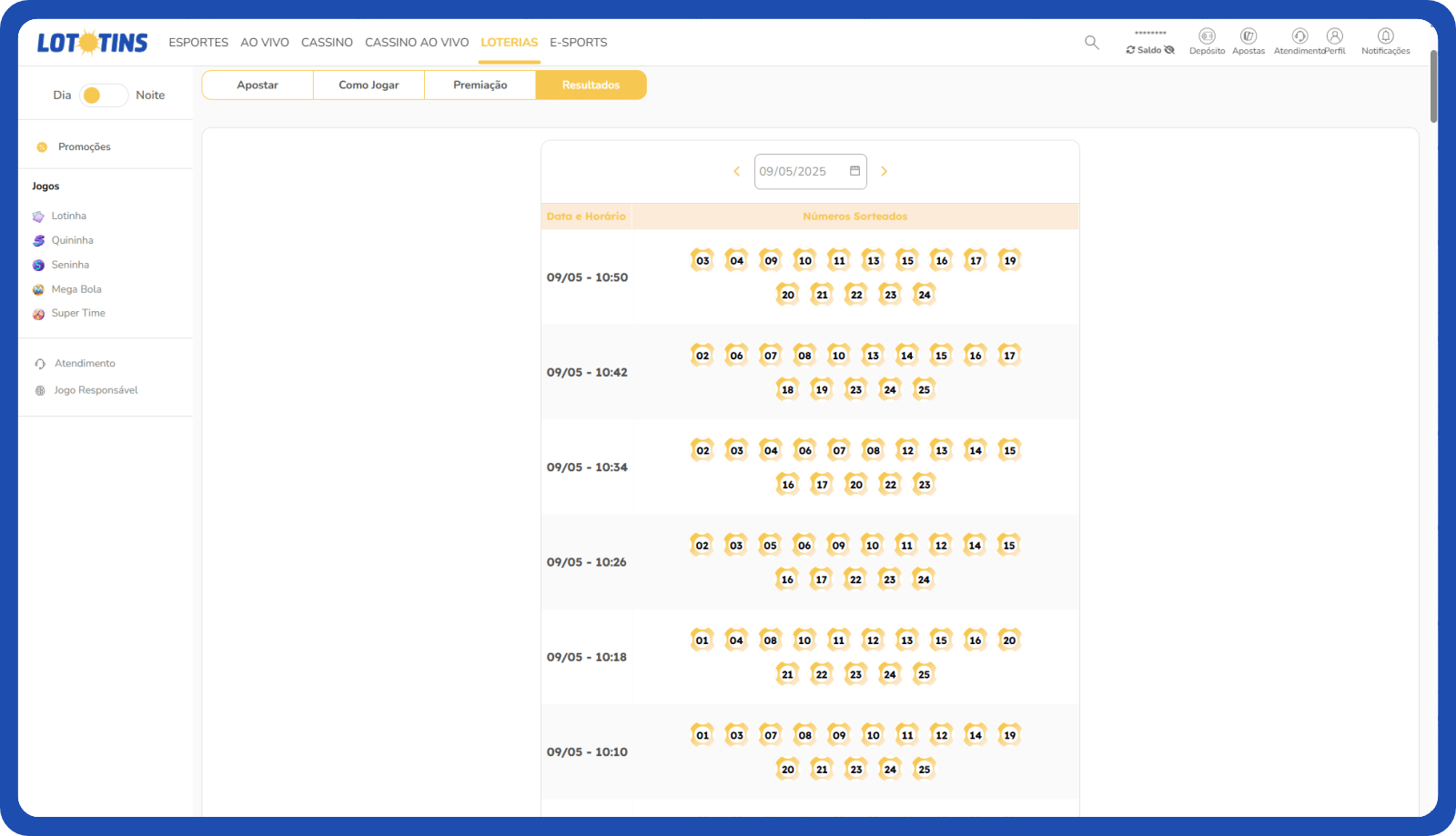The height and width of the screenshot is (836, 1456).
Task: Click ball 19 in the 10:50 draw
Action: (x=1009, y=261)
